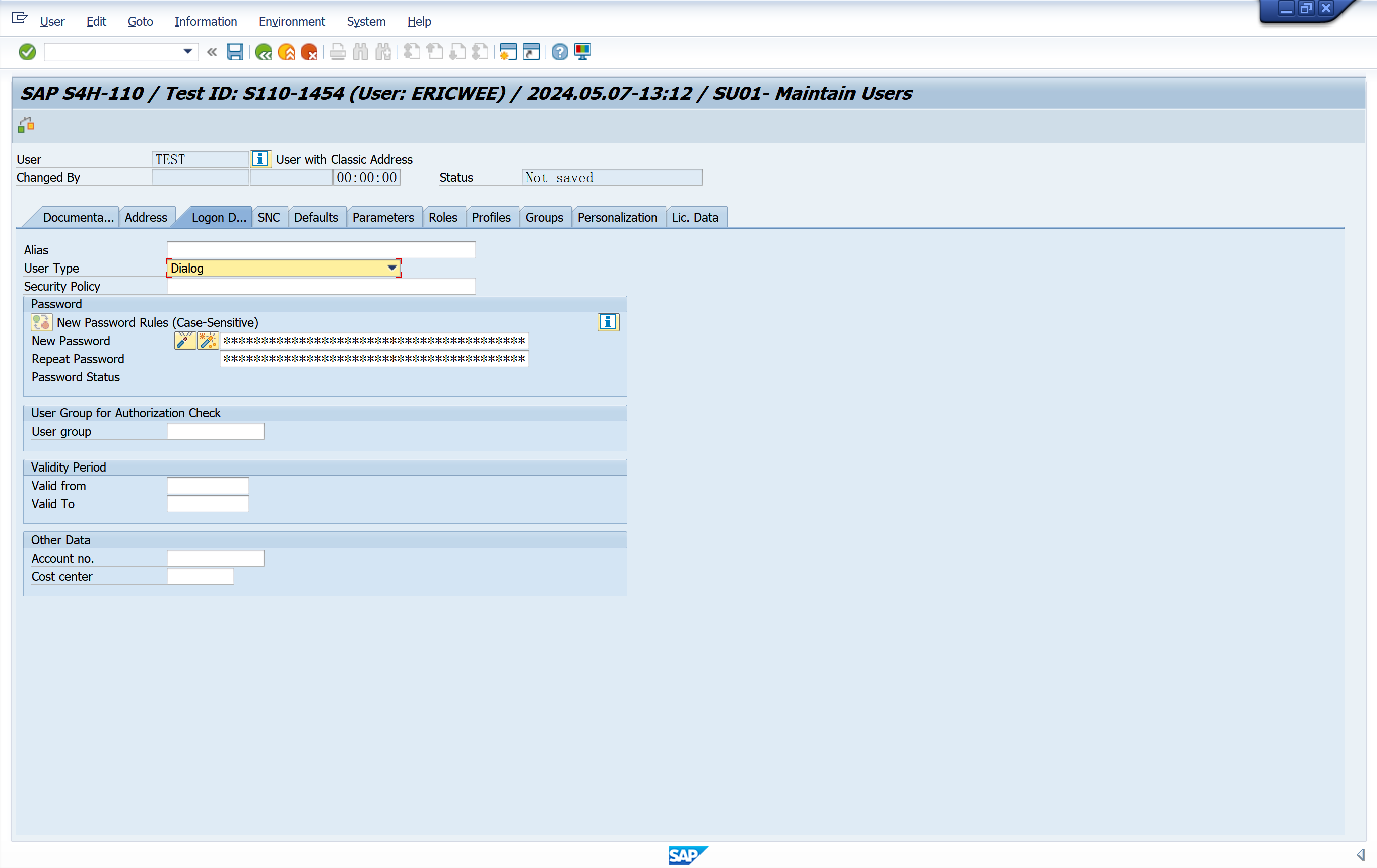
Task: Click the Create New Session icon
Action: [x=508, y=52]
